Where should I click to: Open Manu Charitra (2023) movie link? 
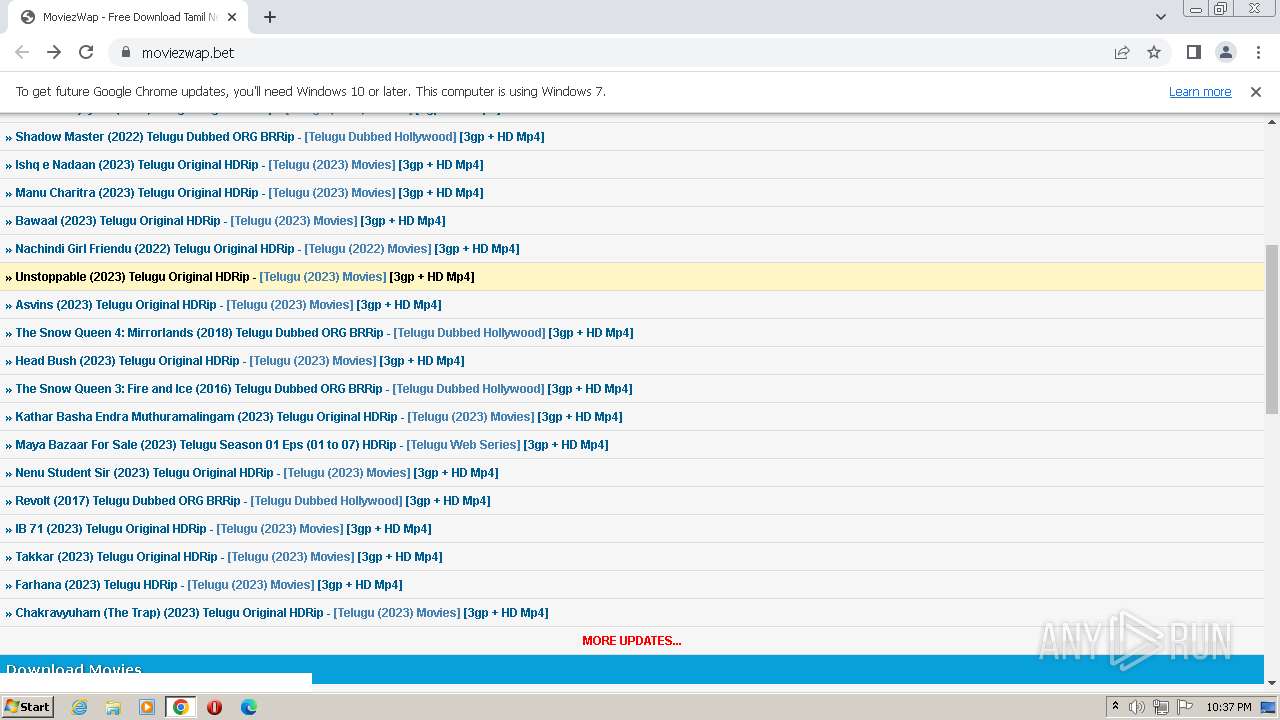pos(136,193)
